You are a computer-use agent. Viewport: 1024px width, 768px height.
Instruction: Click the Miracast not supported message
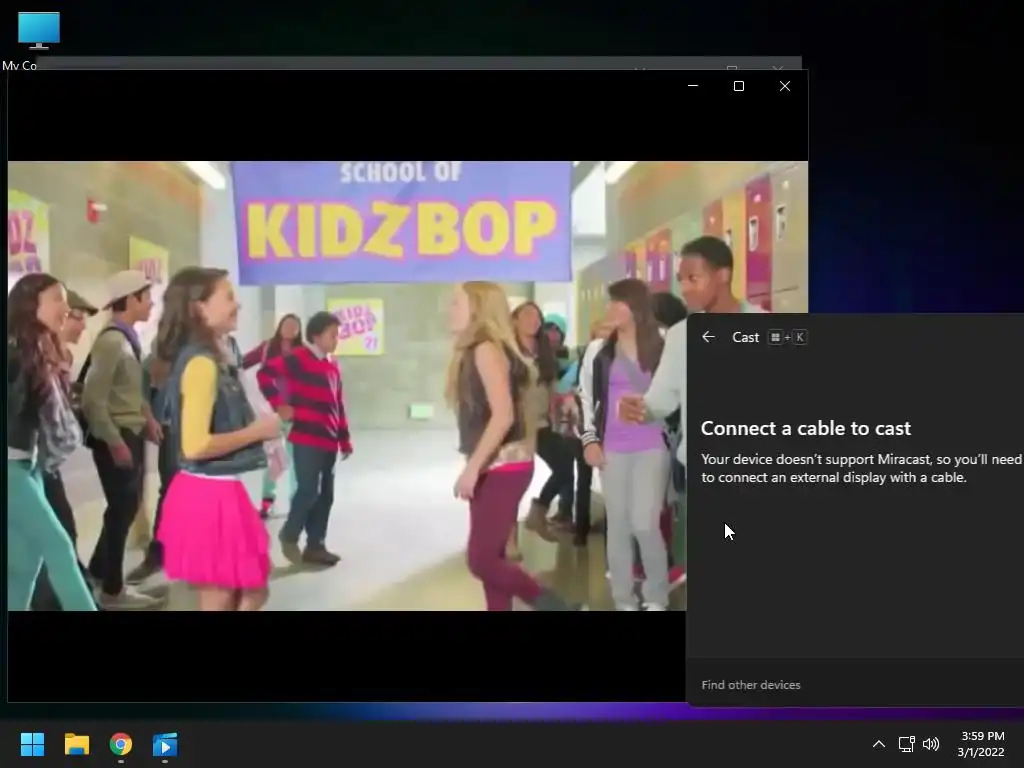tap(861, 468)
